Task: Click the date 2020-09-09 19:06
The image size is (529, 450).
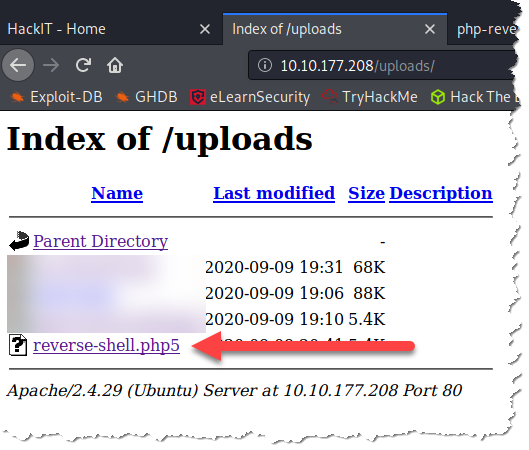Action: pos(274,293)
